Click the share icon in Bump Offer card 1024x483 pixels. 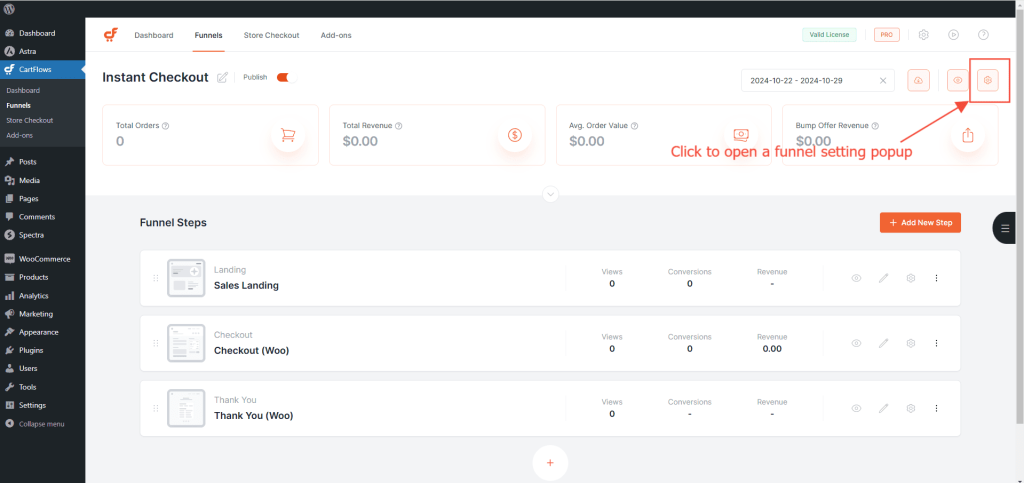[x=966, y=135]
